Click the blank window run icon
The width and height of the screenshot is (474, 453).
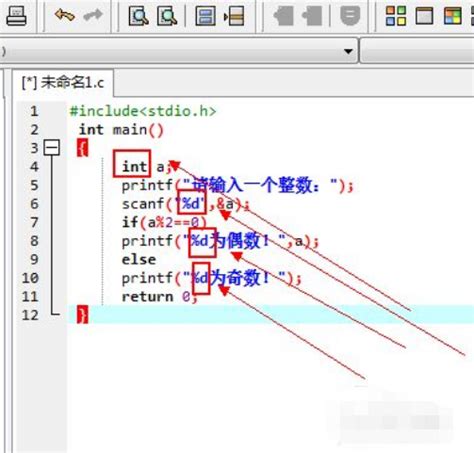click(424, 16)
